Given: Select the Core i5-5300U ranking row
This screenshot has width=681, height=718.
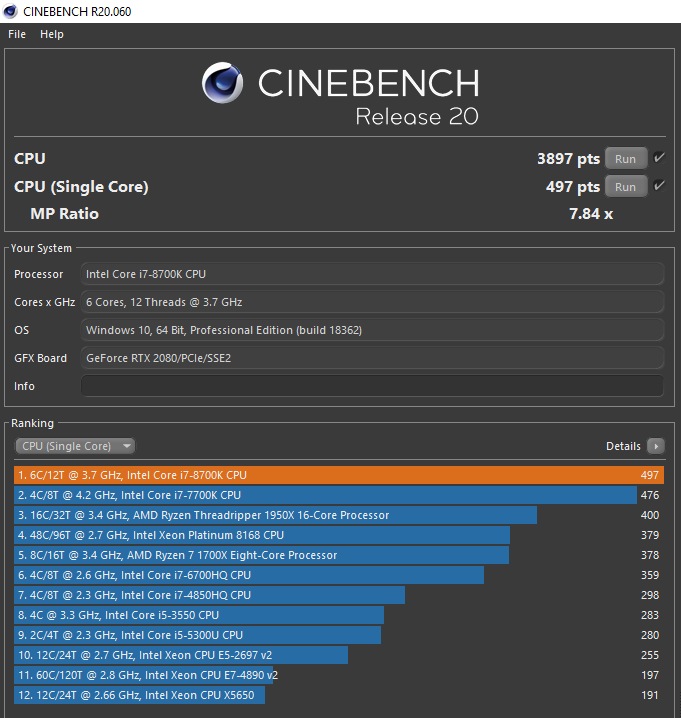Looking at the screenshot, I should pyautogui.click(x=339, y=635).
